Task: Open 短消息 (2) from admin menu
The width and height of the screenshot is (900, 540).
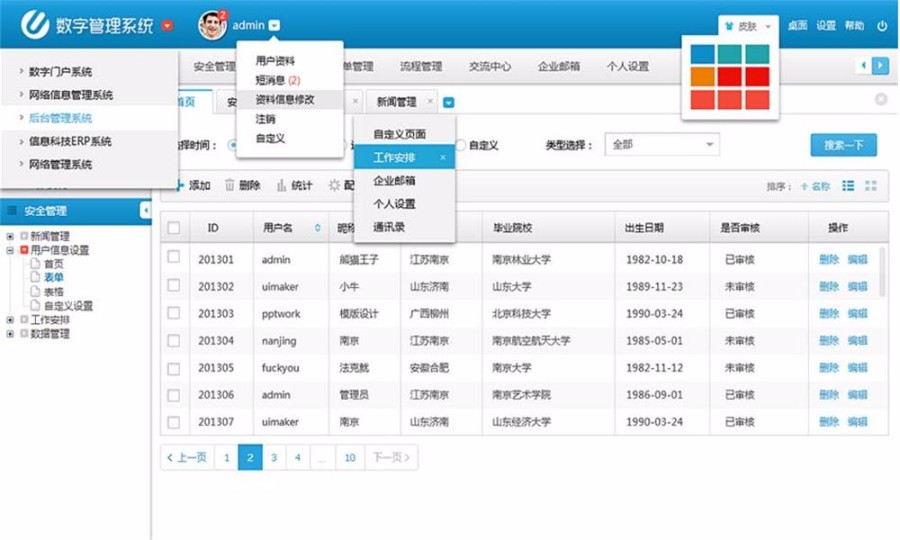Action: click(278, 80)
